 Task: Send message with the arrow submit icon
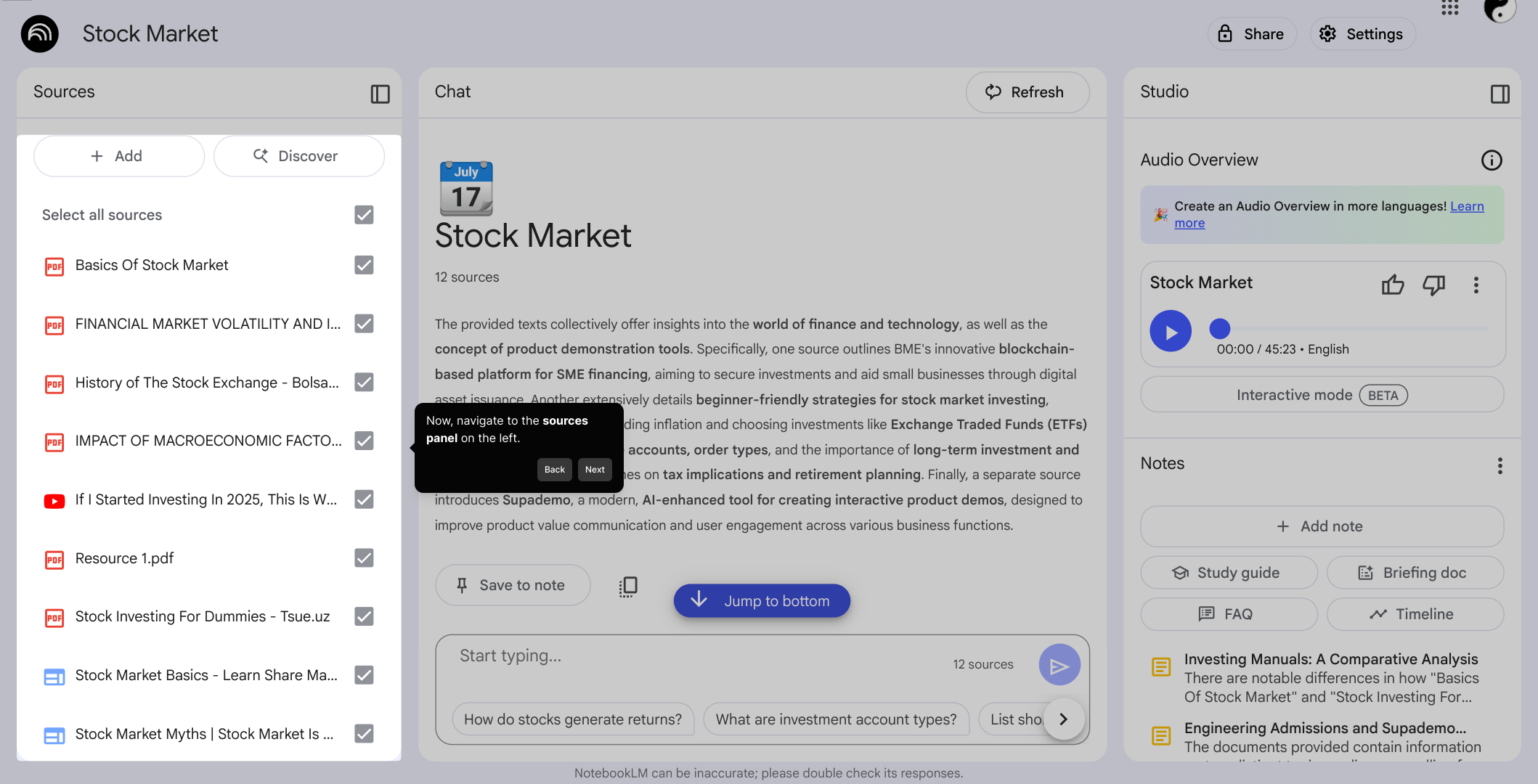1059,665
